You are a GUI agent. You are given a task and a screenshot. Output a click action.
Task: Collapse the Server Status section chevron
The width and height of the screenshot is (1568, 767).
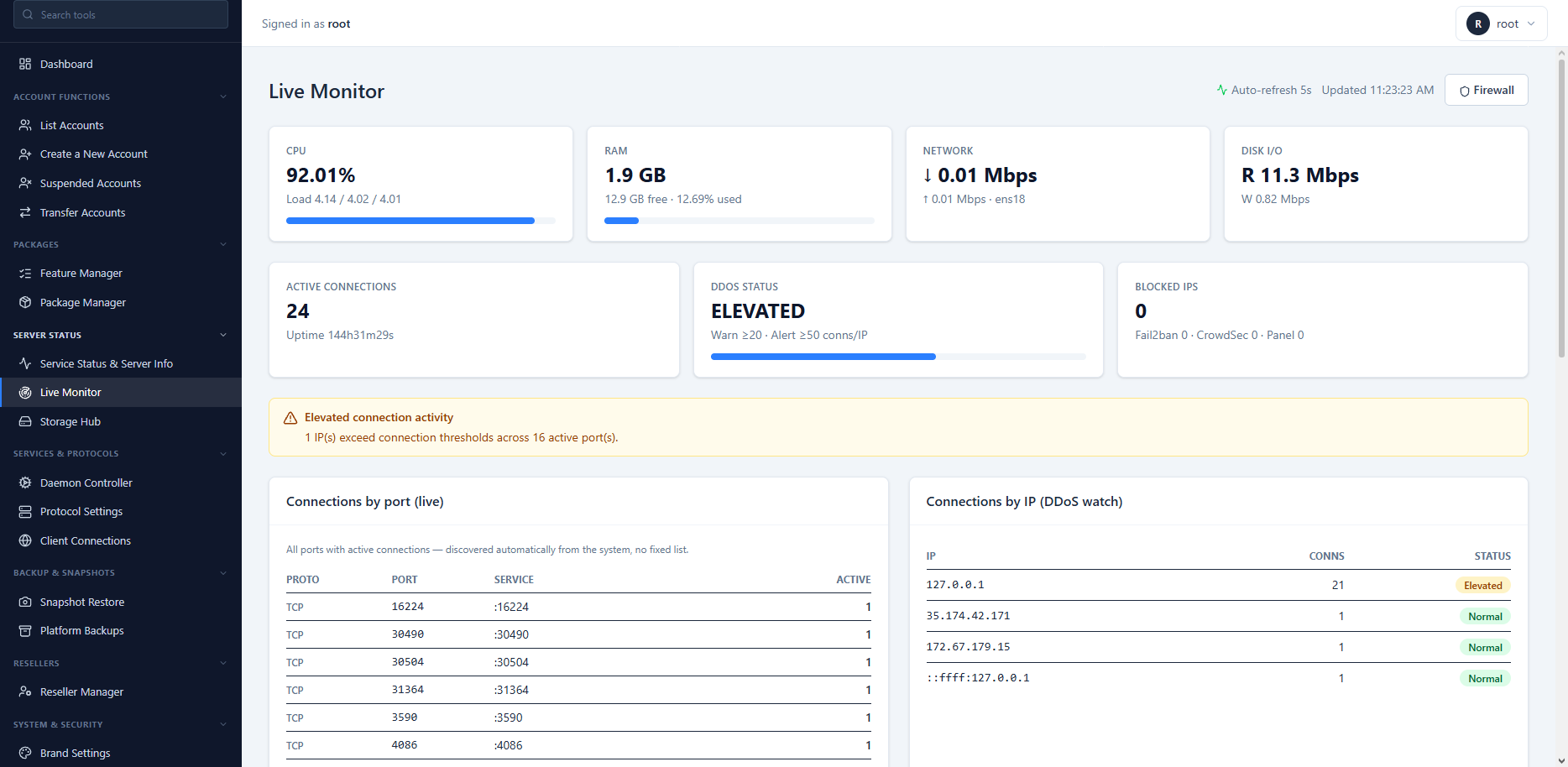[x=223, y=335]
